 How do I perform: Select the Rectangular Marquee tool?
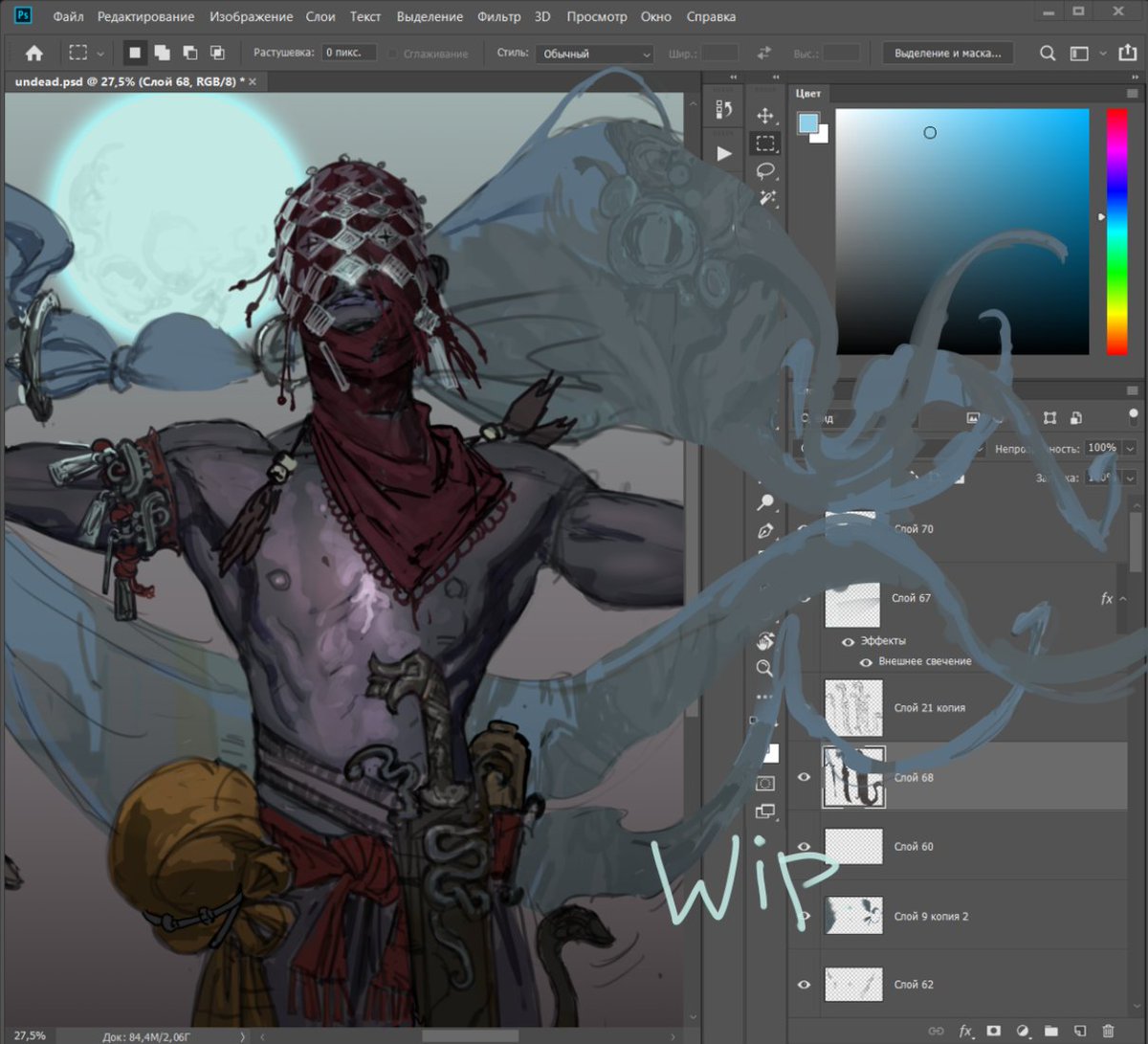point(765,144)
